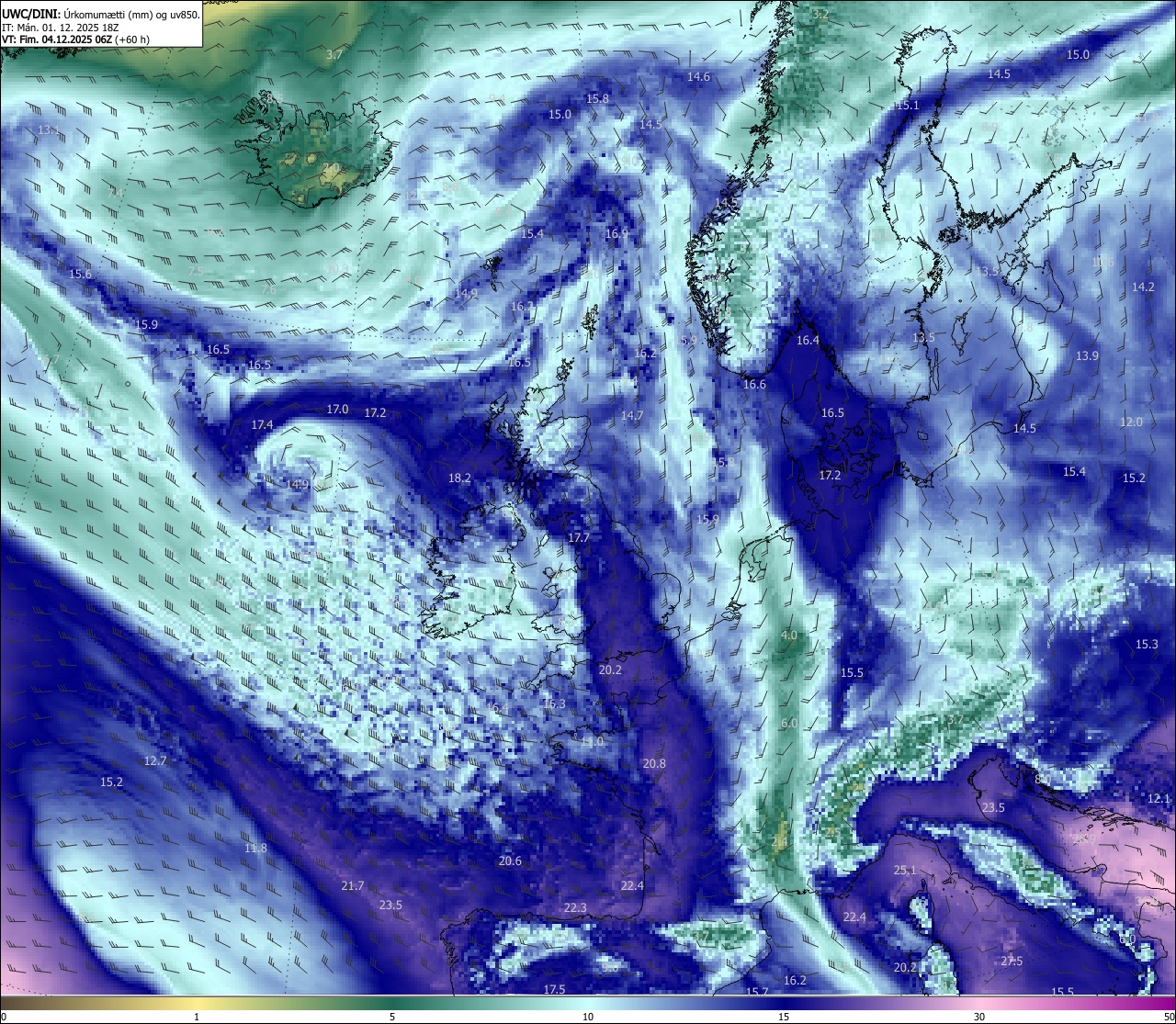Viewport: 1176px width, 1024px height.
Task: Select the 14.6 value label
Action: click(x=698, y=76)
